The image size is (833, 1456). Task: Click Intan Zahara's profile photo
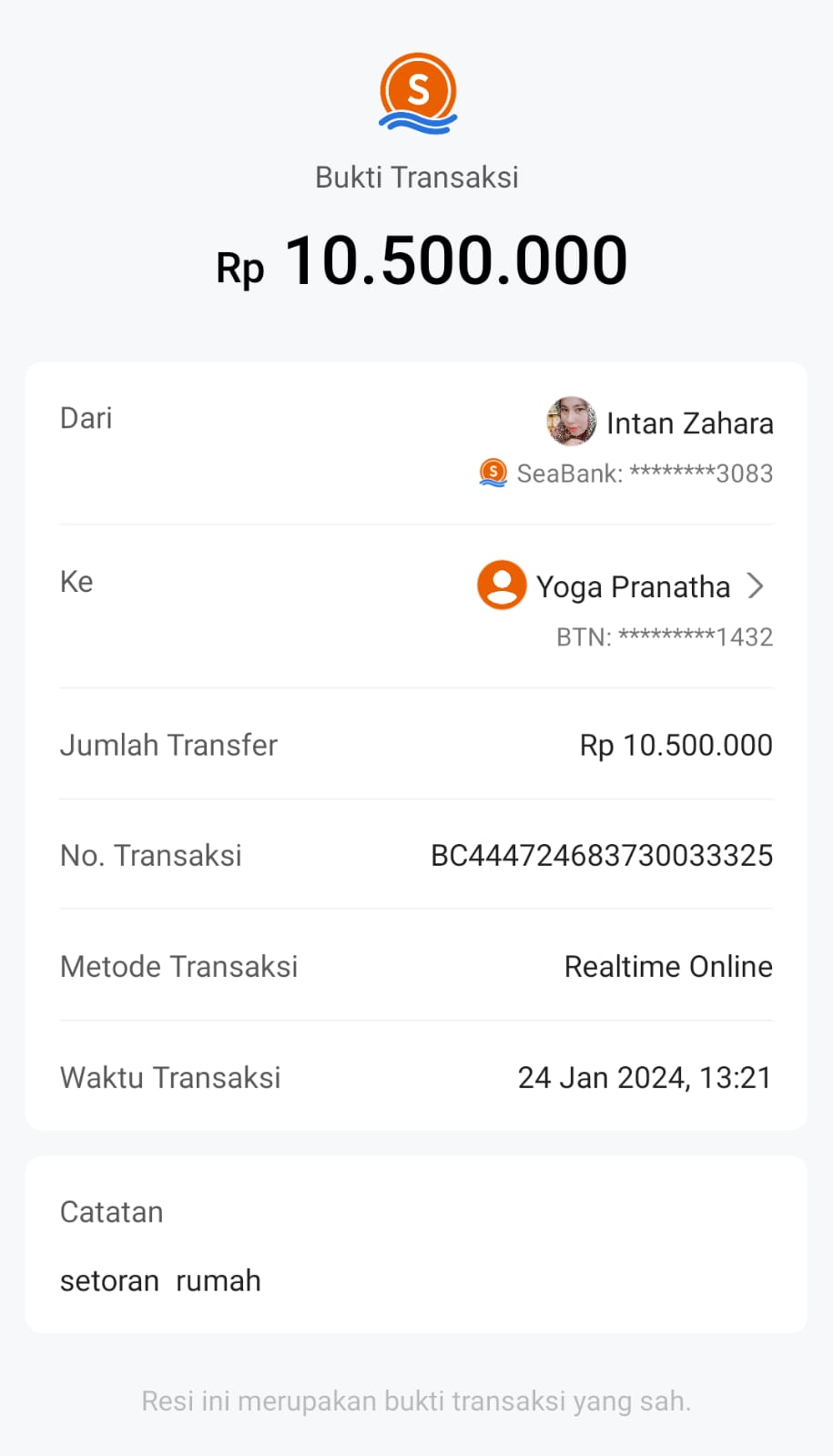tap(572, 422)
